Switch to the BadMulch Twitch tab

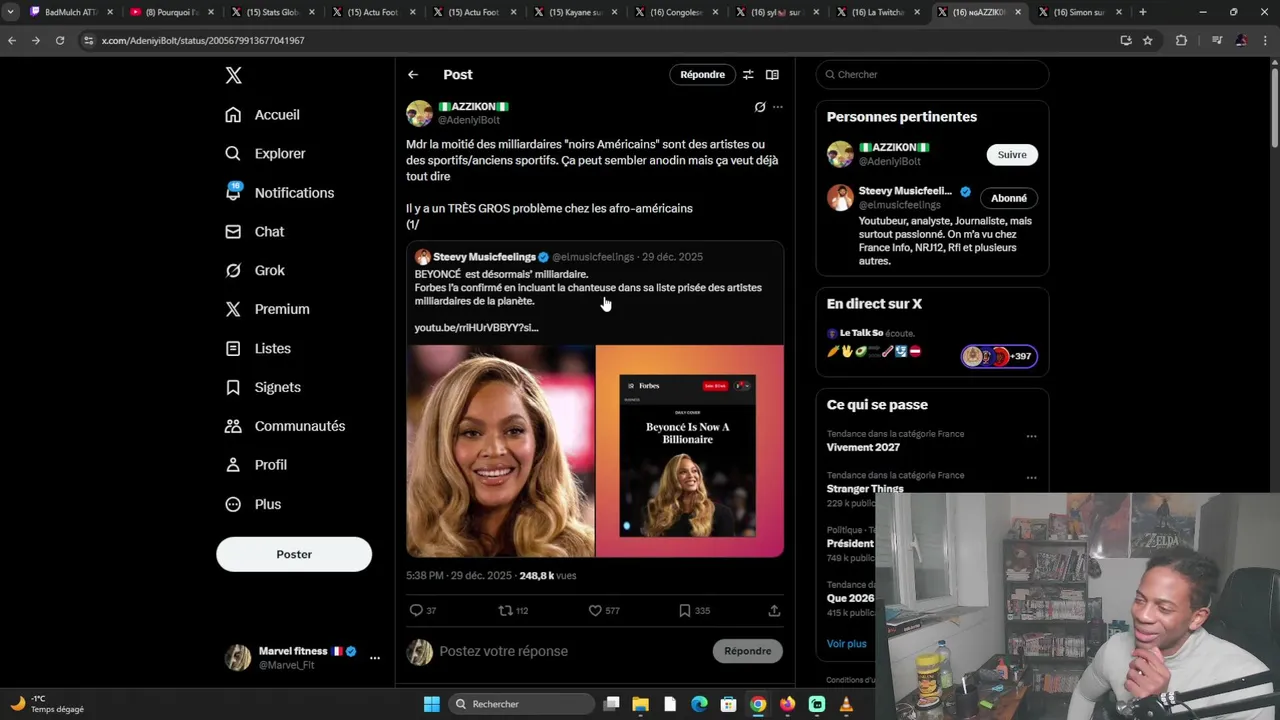point(70,12)
